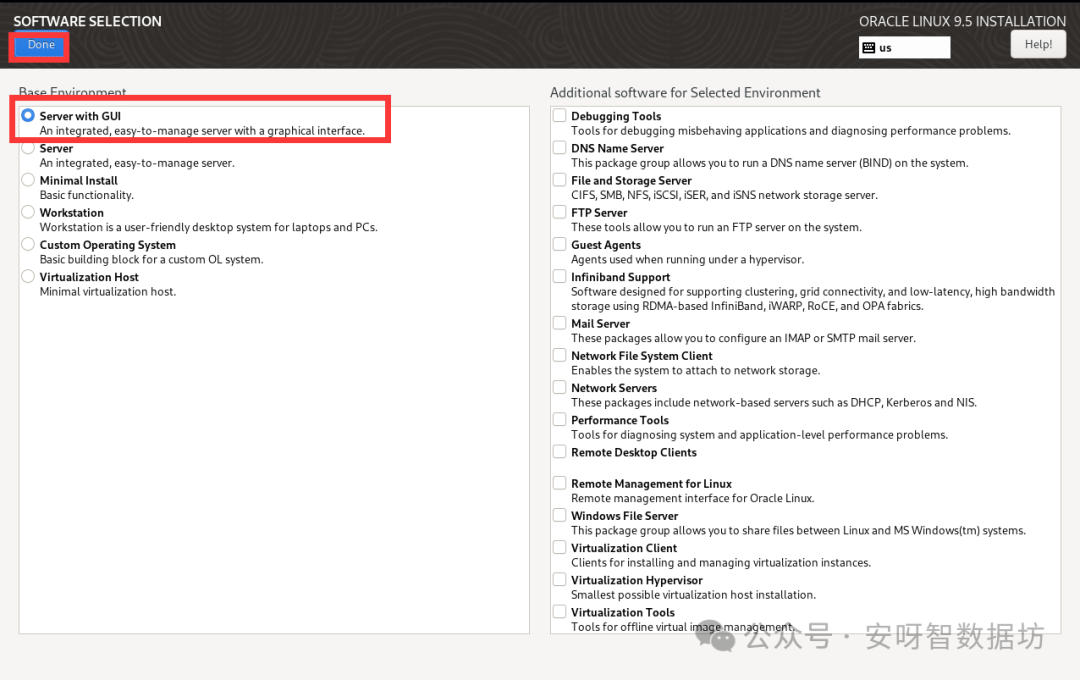
Task: Click the us keyboard layout indicator
Action: [904, 48]
